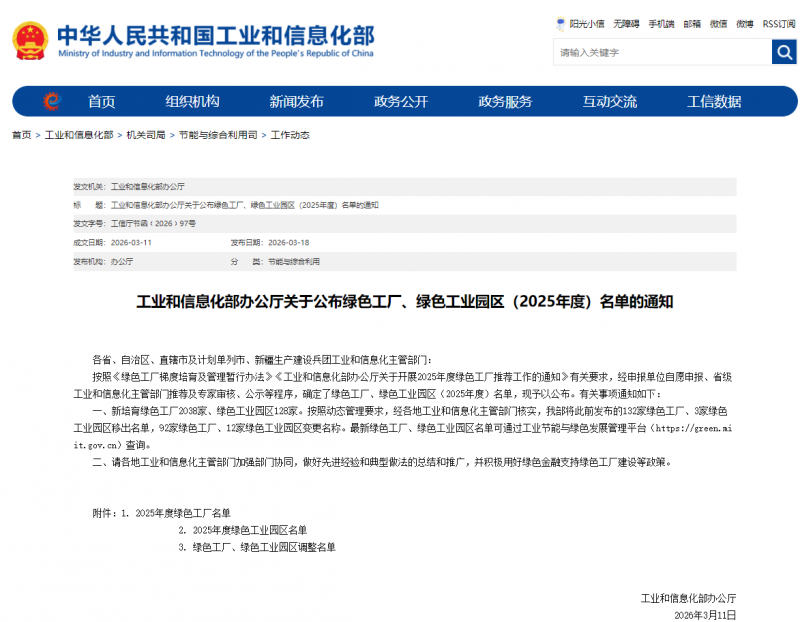Open the 微博 Weibo icon
The image size is (800, 622).
[742, 22]
